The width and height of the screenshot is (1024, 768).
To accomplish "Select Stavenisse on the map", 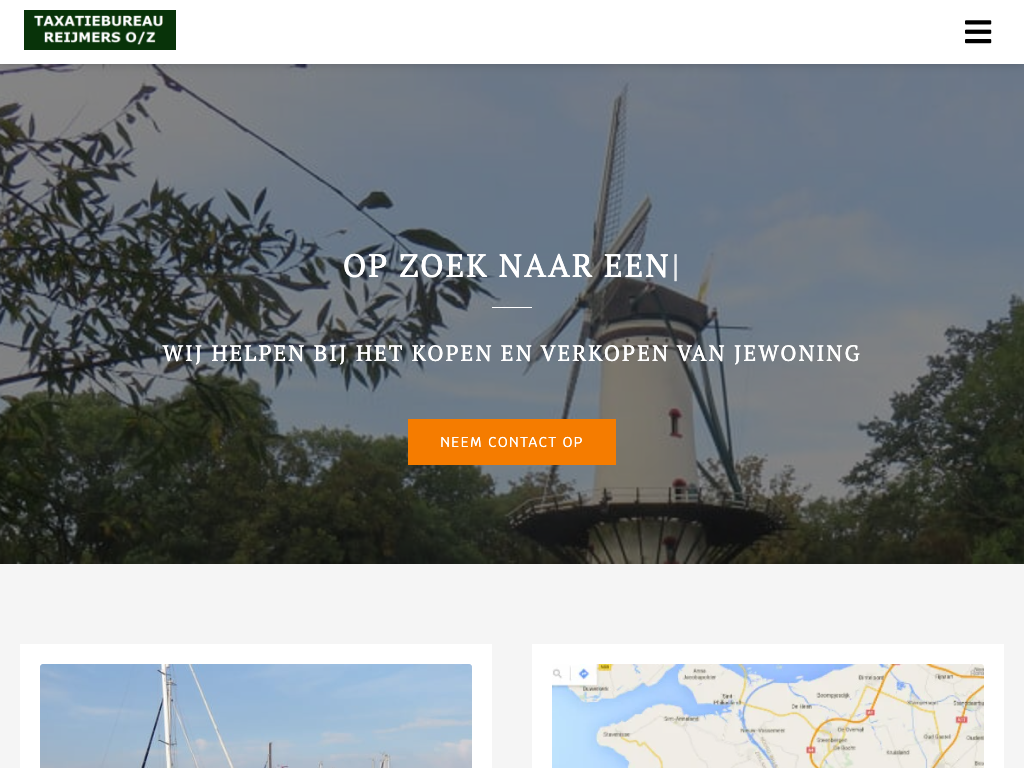I will click(x=616, y=735).
